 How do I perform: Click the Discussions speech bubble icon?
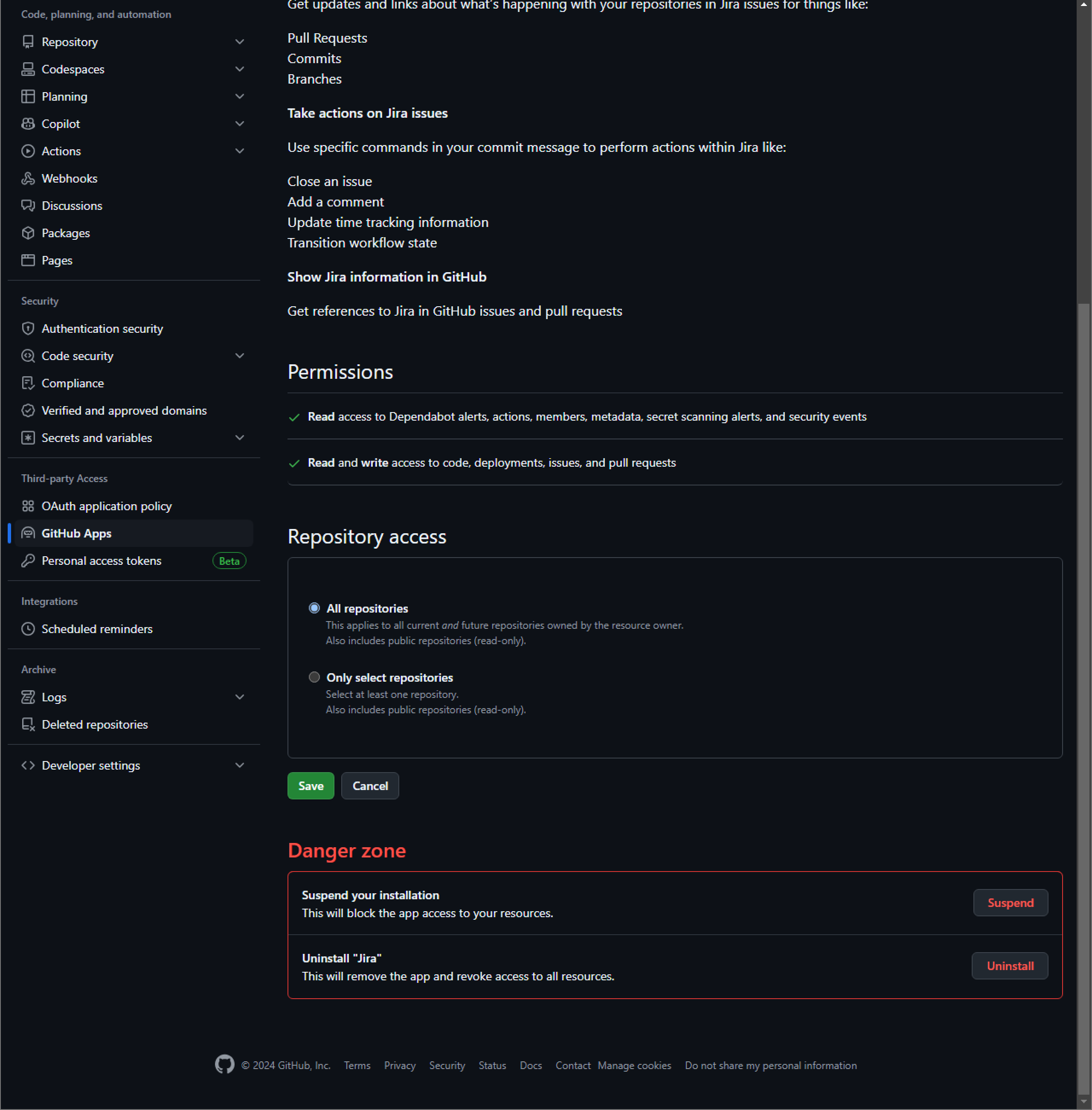pyautogui.click(x=28, y=206)
